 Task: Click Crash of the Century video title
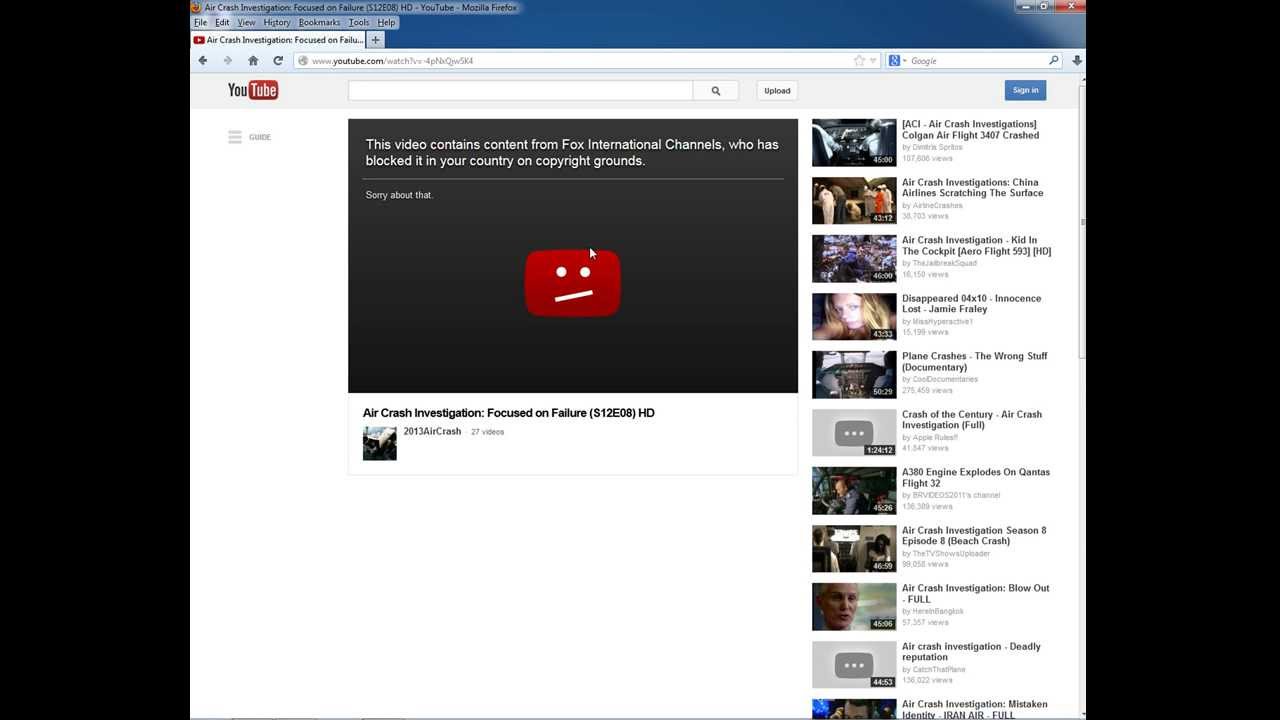[972, 420]
